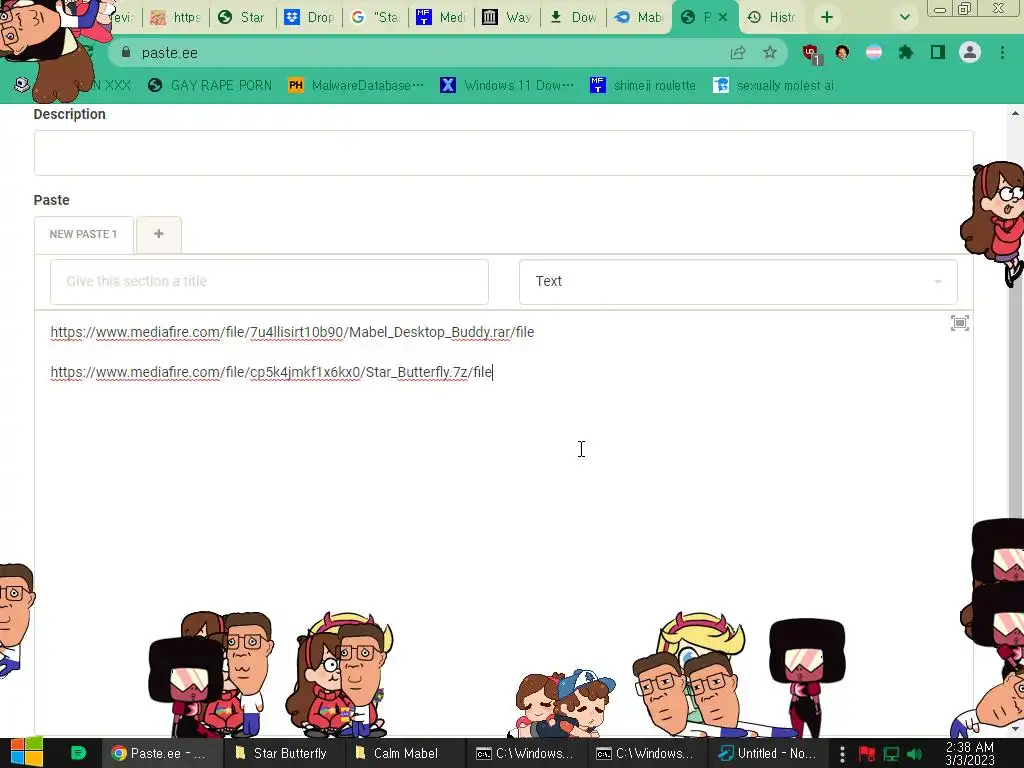1024x768 pixels.
Task: Switch to the 'Mab' tab
Action: coord(639,18)
